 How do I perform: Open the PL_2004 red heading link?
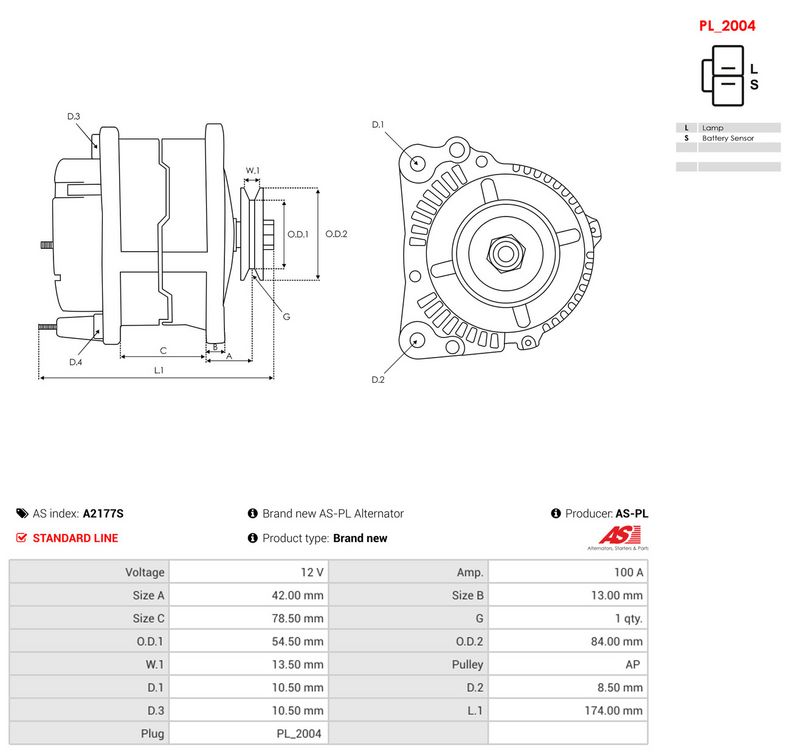[727, 26]
